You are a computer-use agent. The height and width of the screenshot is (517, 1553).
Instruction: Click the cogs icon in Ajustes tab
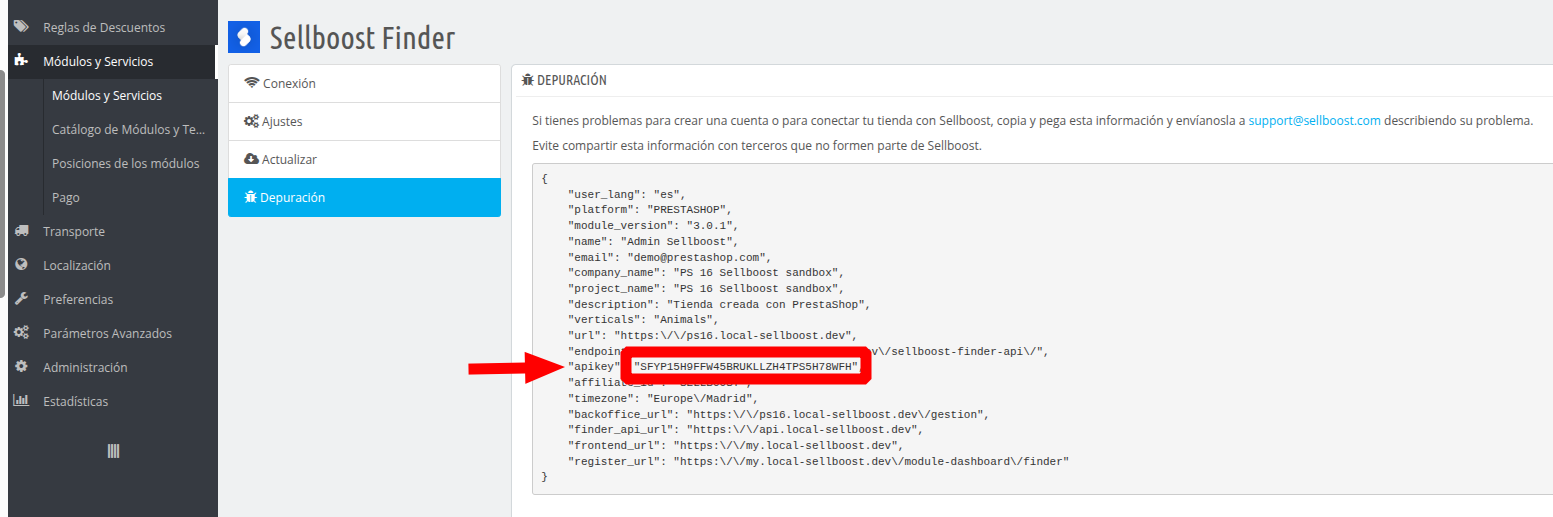[252, 121]
